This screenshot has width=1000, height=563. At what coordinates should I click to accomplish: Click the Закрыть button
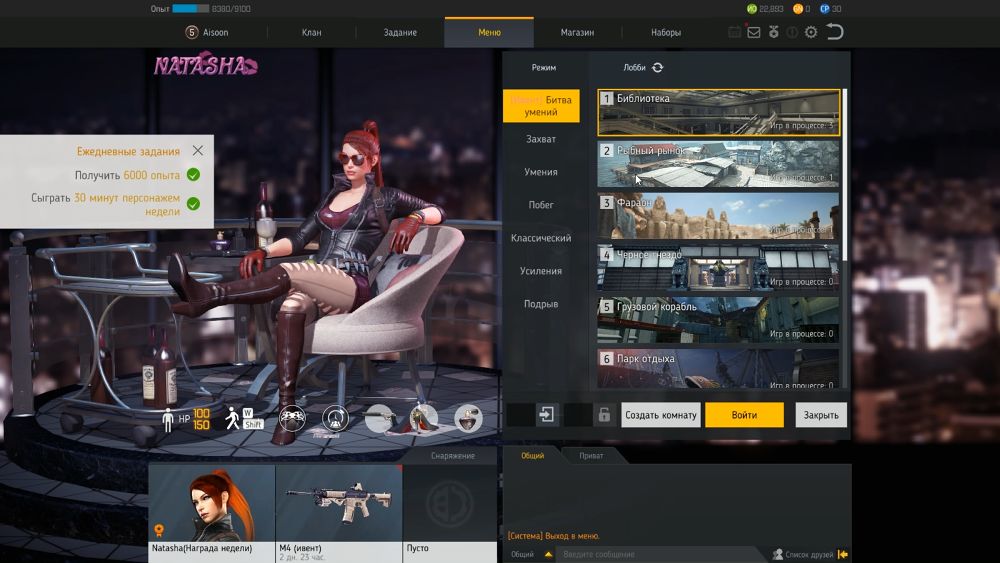pyautogui.click(x=821, y=415)
